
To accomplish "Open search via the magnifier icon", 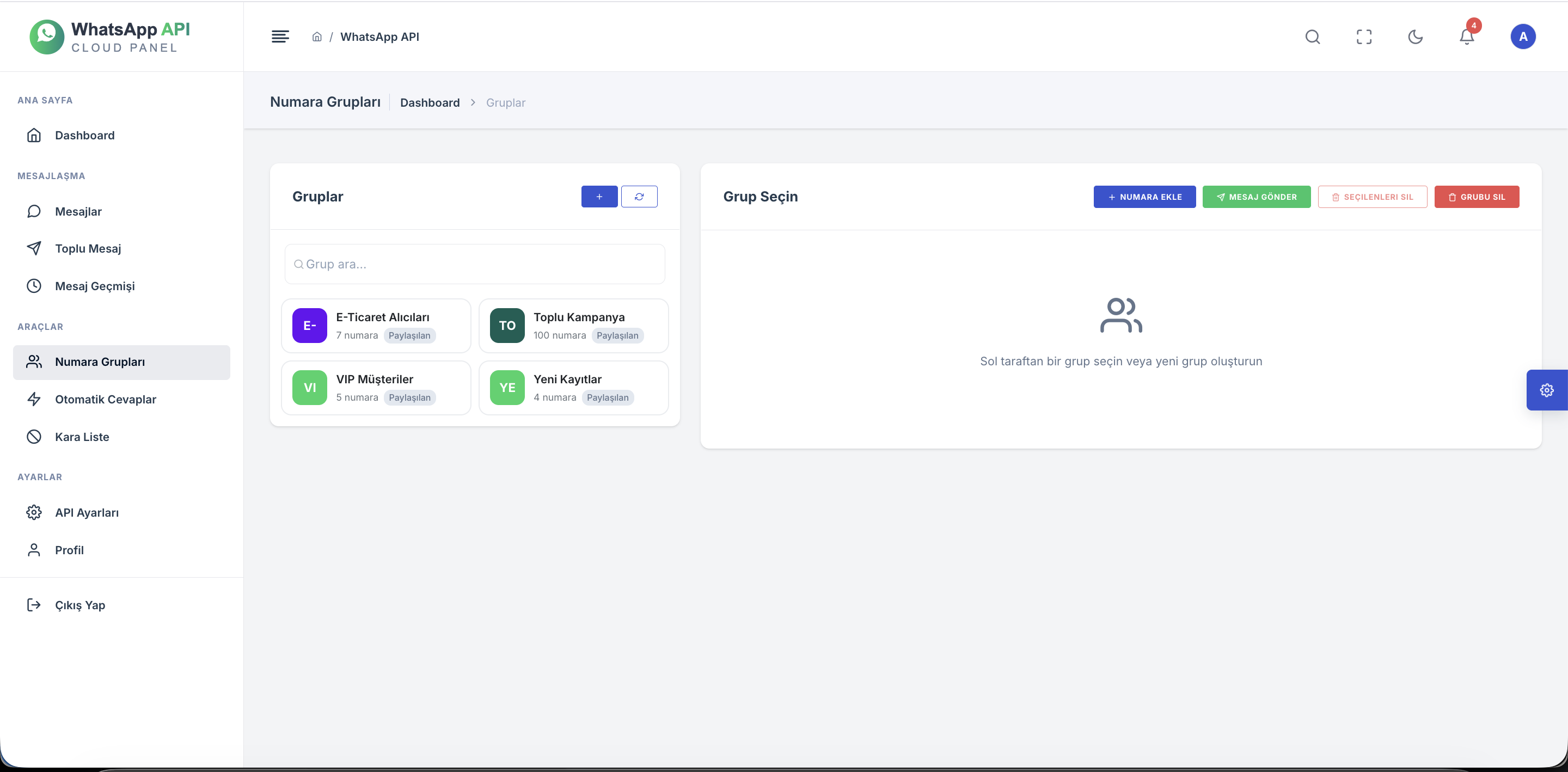I will [1312, 37].
